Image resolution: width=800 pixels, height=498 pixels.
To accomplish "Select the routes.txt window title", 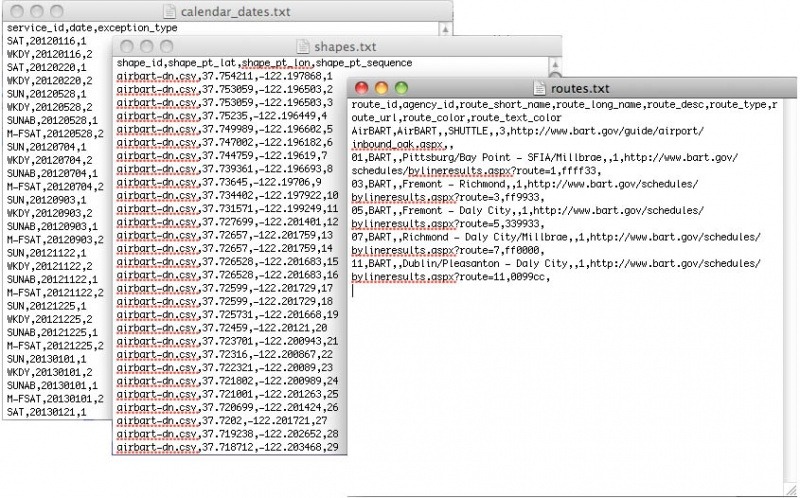I will (x=580, y=89).
